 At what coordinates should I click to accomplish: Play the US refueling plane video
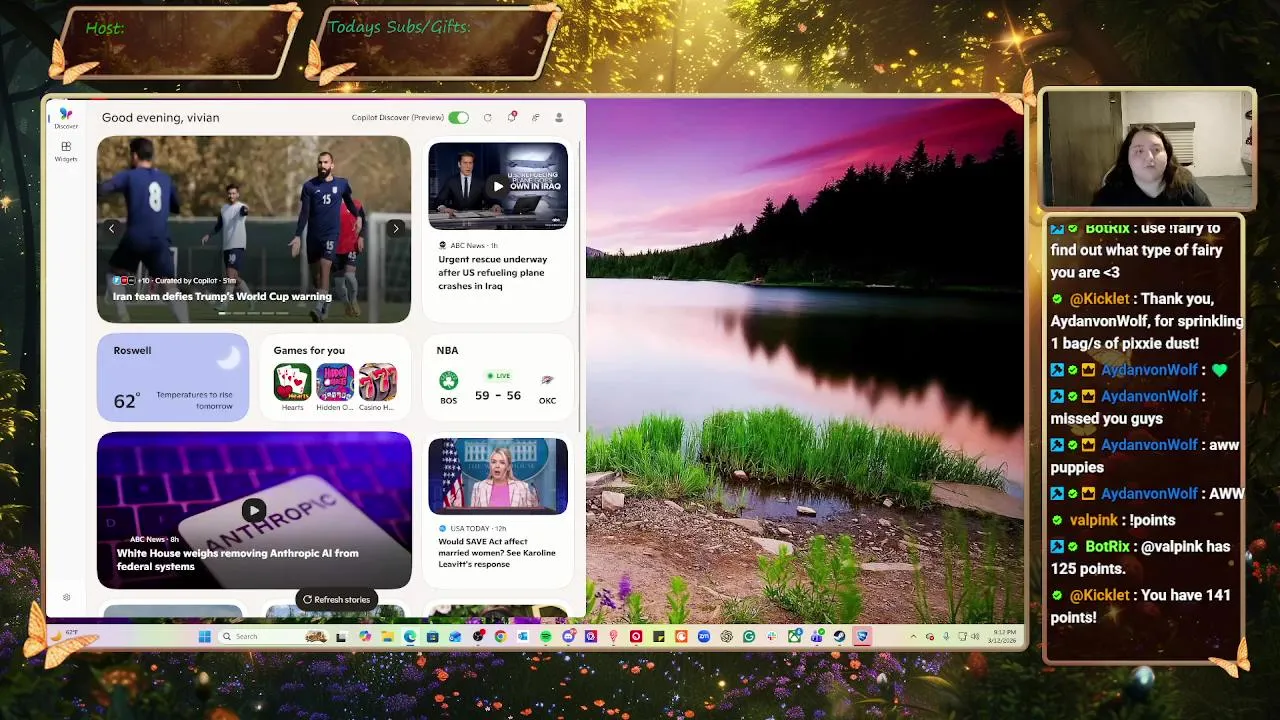(x=498, y=186)
